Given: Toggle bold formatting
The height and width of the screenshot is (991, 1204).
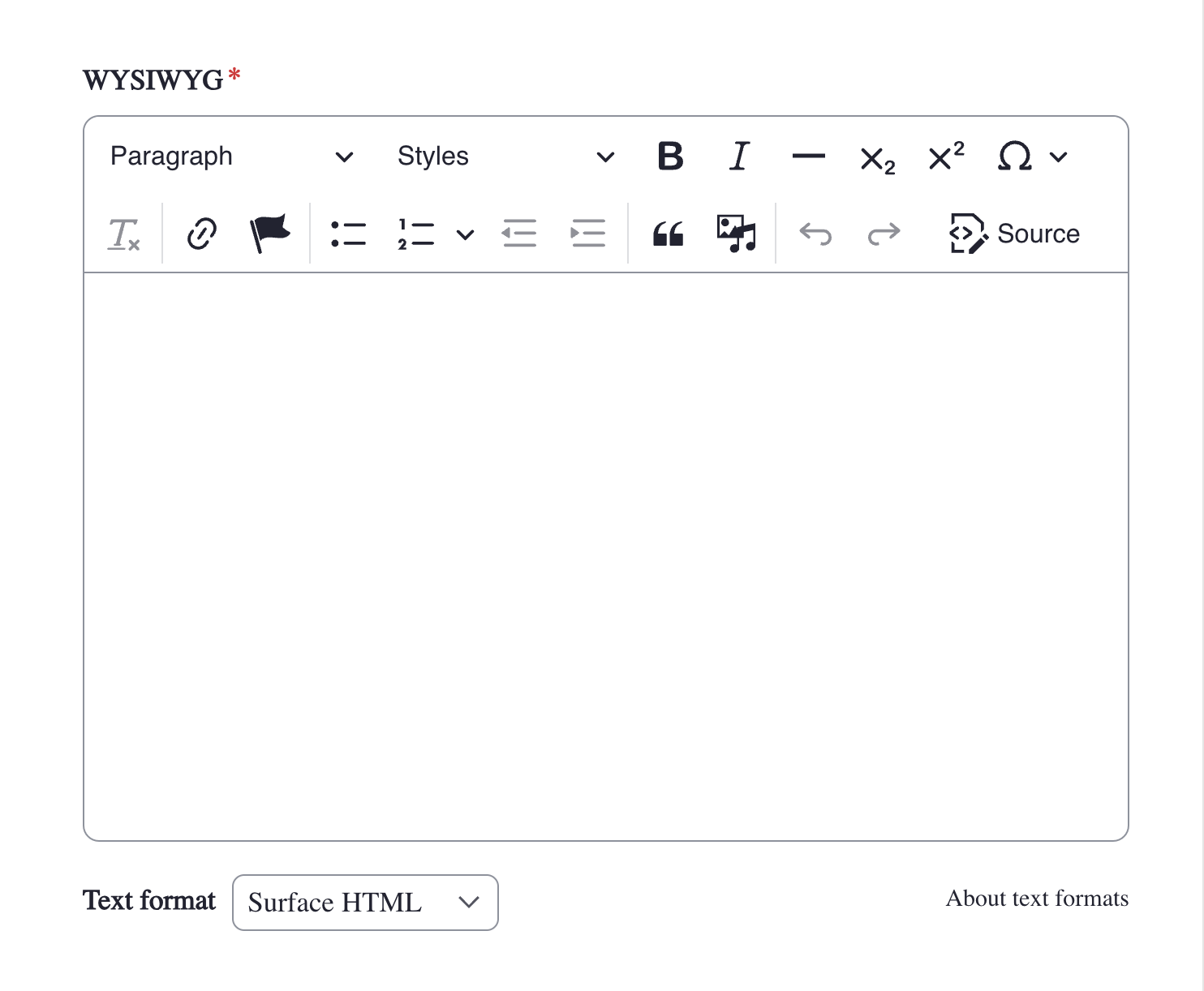Looking at the screenshot, I should point(670,157).
